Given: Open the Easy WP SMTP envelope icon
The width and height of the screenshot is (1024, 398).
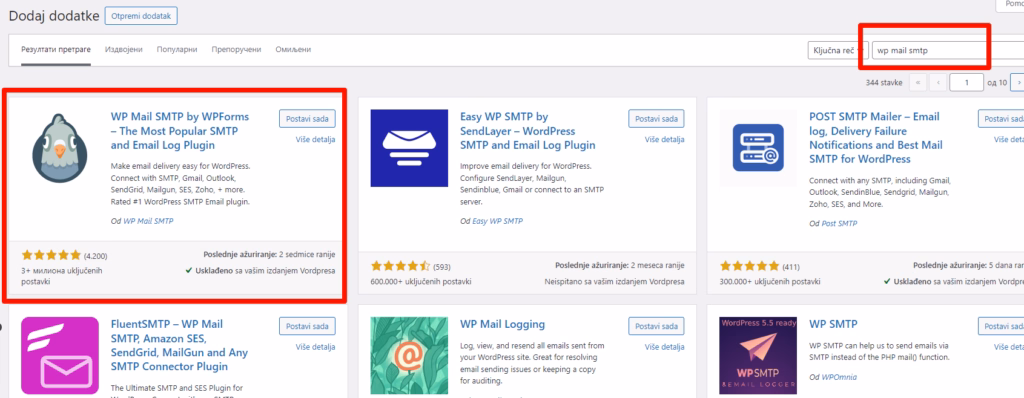Looking at the screenshot, I should 409,148.
